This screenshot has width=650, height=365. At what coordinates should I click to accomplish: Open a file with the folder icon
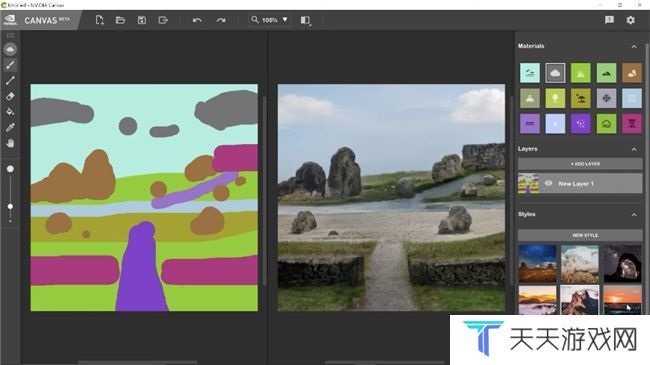[x=120, y=20]
